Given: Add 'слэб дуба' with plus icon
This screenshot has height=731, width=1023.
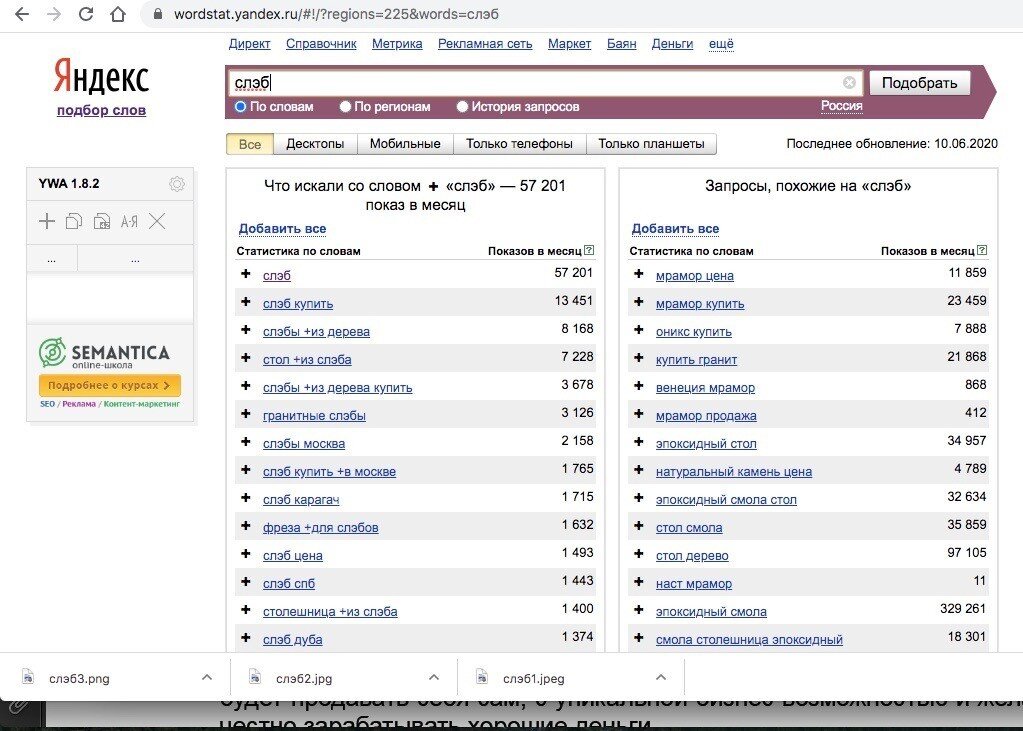Looking at the screenshot, I should pyautogui.click(x=246, y=638).
